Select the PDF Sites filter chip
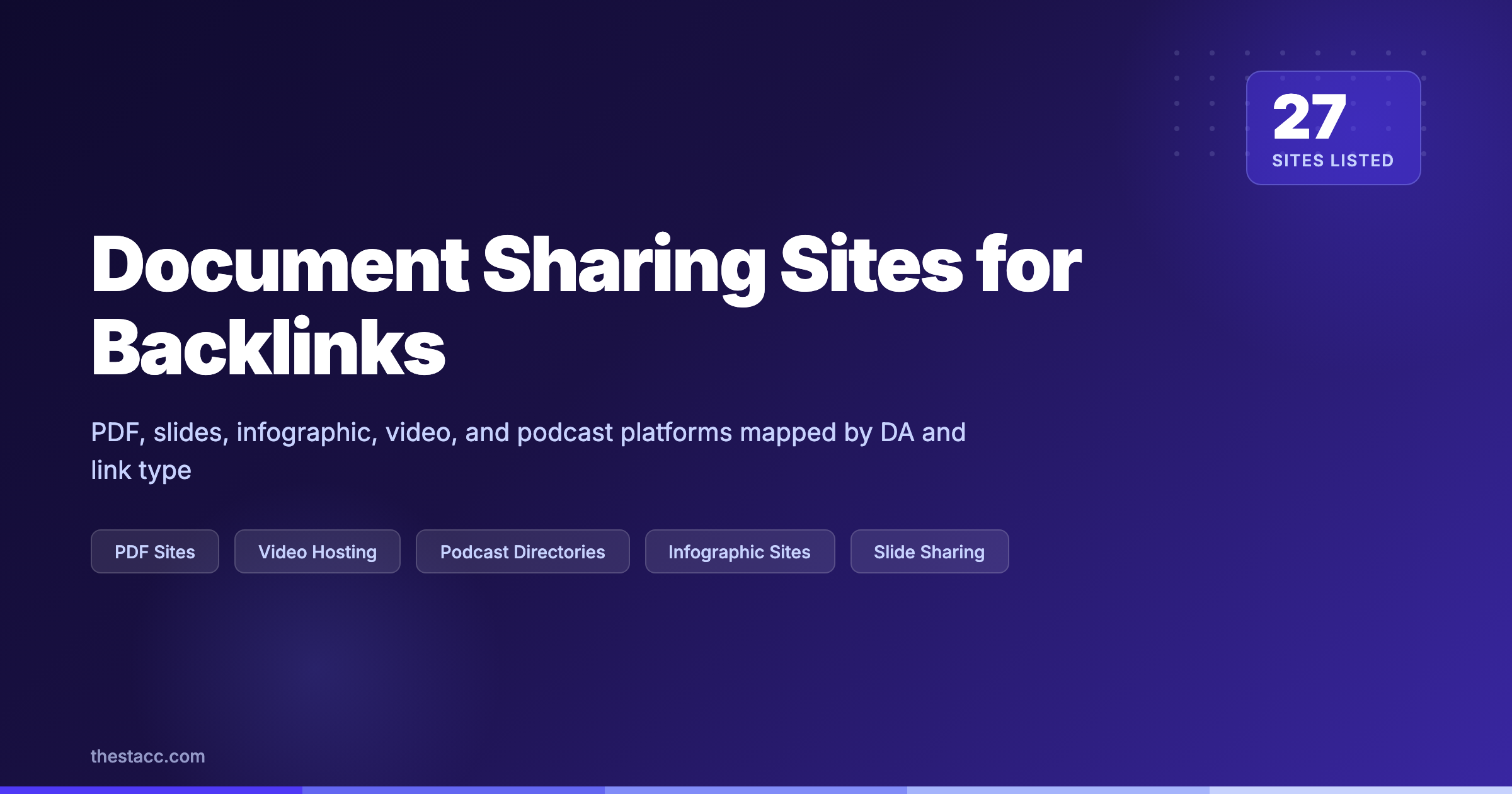 [155, 551]
